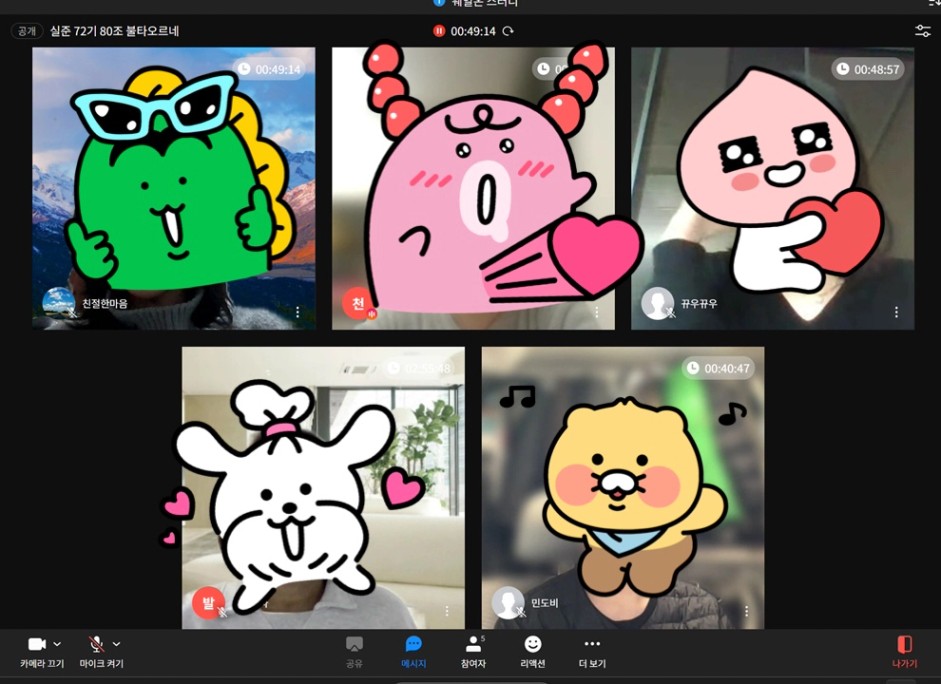The height and width of the screenshot is (684, 941).
Task: Turn off the camera with the 카메라 끄기 icon
Action: pos(37,644)
